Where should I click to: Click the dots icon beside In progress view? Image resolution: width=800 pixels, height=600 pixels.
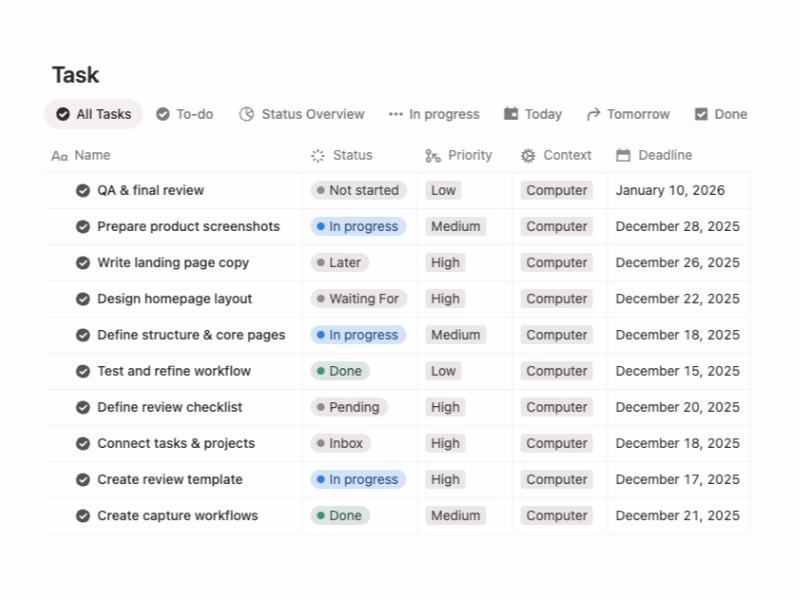click(x=396, y=114)
